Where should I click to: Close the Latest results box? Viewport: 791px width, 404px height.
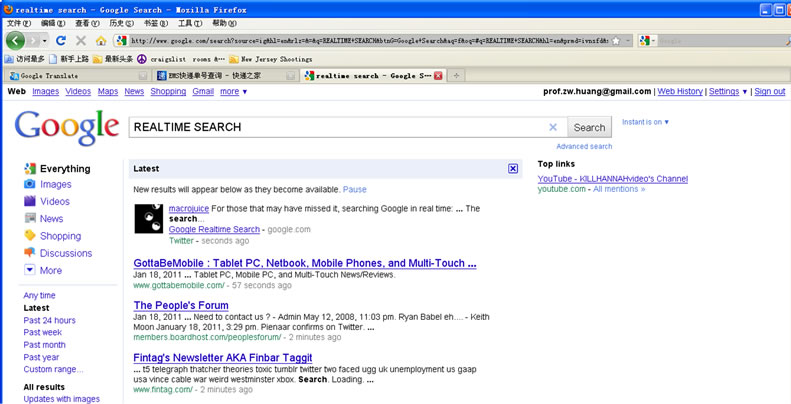coord(513,169)
